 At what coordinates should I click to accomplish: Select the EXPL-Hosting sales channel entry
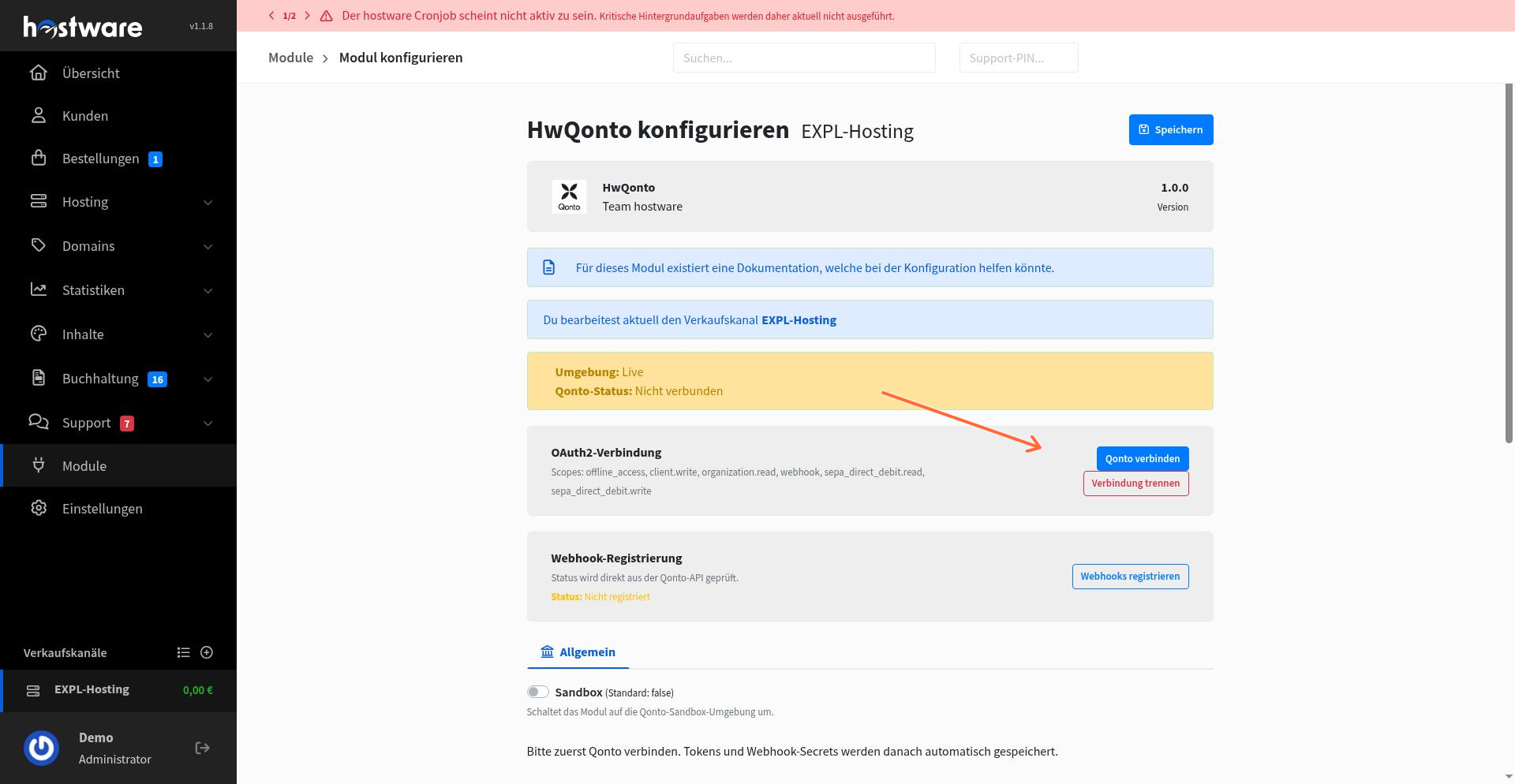(x=118, y=690)
